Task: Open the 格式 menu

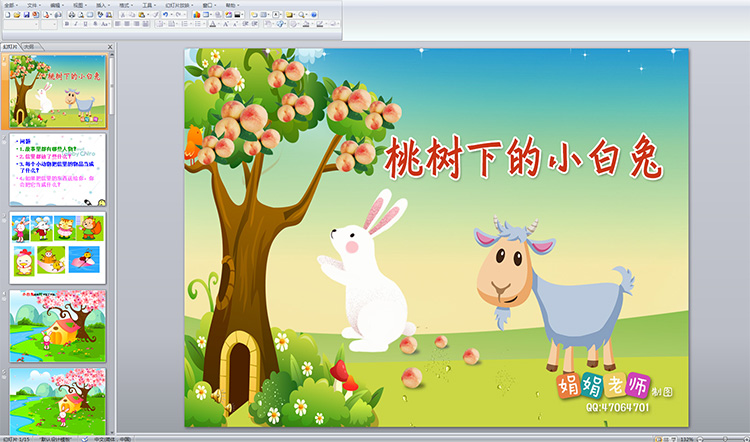Action: pos(124,5)
